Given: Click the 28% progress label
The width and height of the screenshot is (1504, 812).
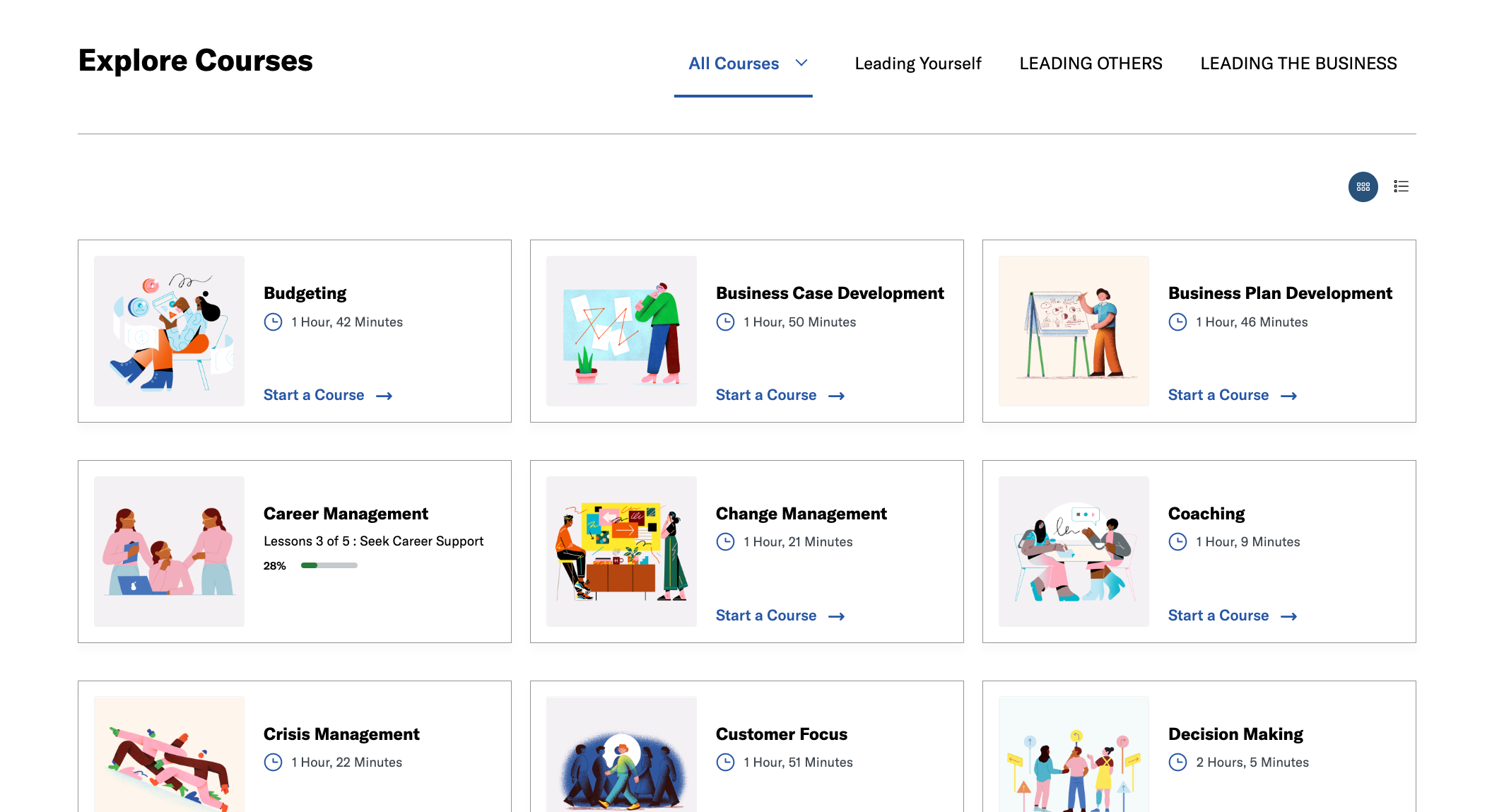Looking at the screenshot, I should click(275, 565).
